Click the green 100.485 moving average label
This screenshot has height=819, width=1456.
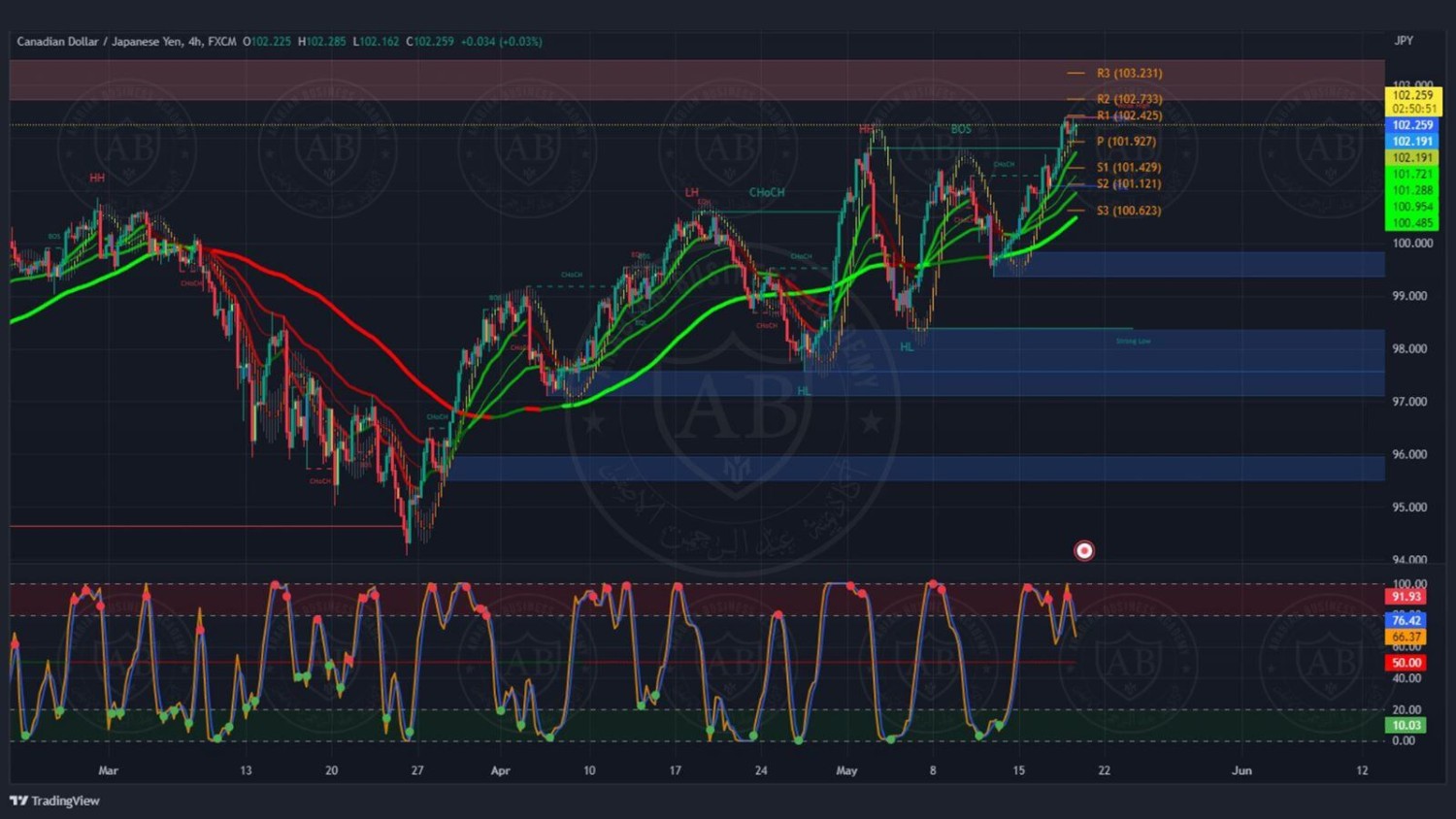pyautogui.click(x=1412, y=223)
